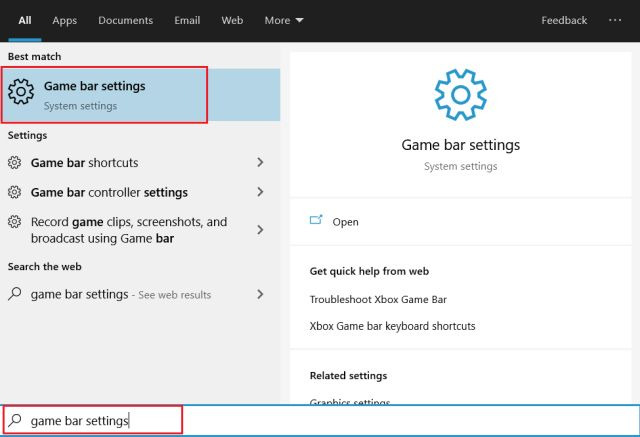Select the Game bar settings best match result
Viewport: 640px width, 437px height.
(140, 95)
